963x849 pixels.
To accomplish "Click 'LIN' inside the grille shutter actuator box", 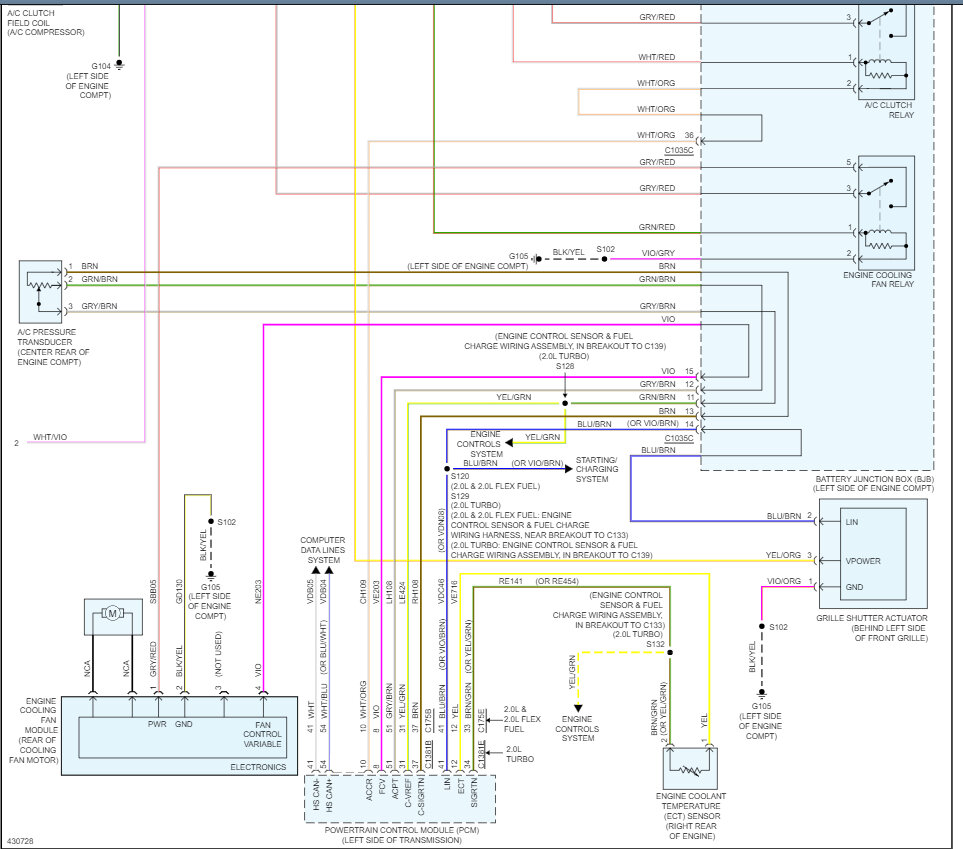I will (851, 522).
